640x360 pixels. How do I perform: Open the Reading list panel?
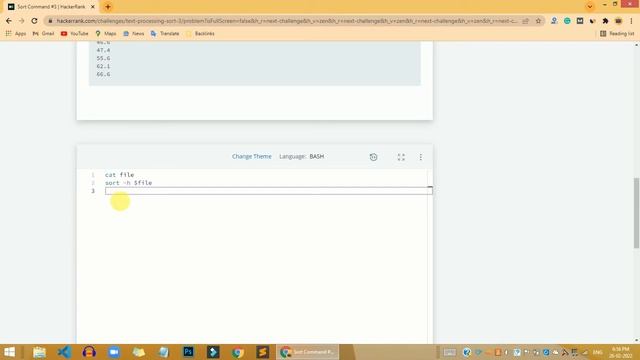tap(617, 33)
